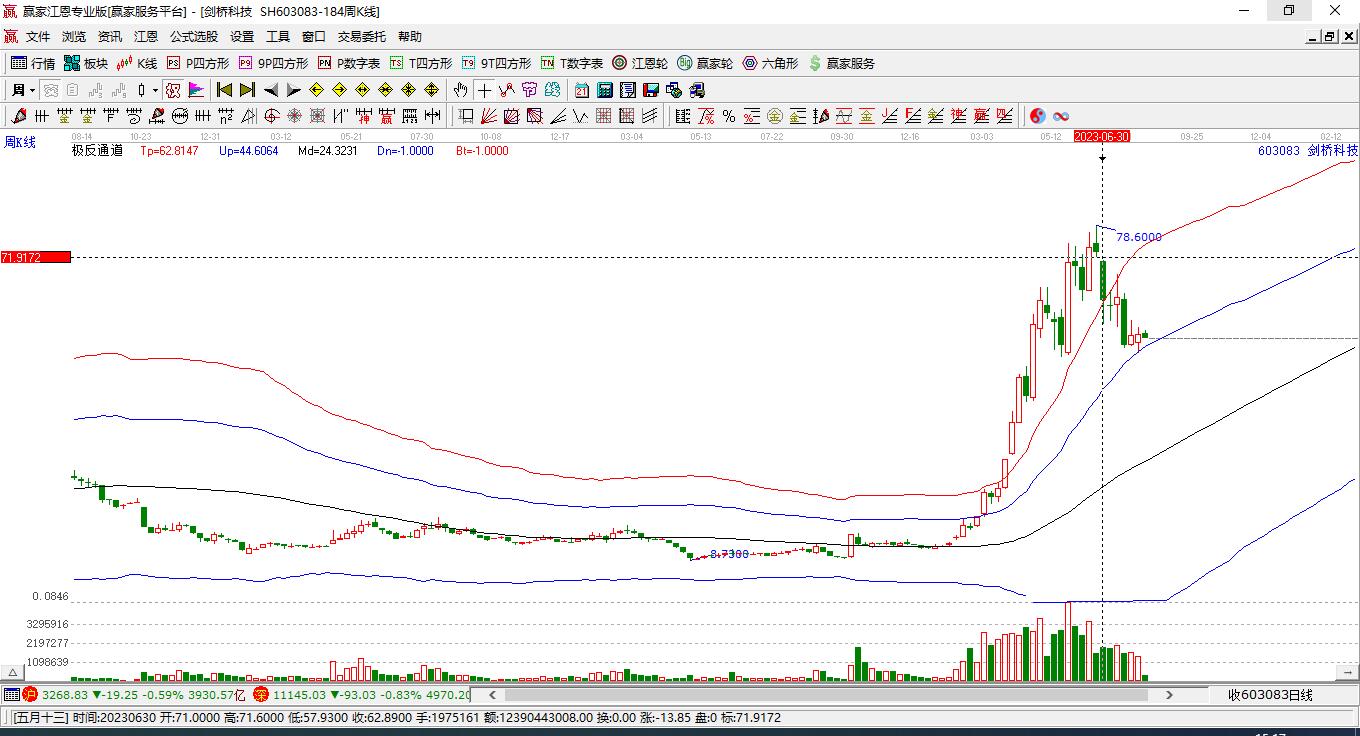
Task: Open the 设置 menu
Action: (242, 37)
